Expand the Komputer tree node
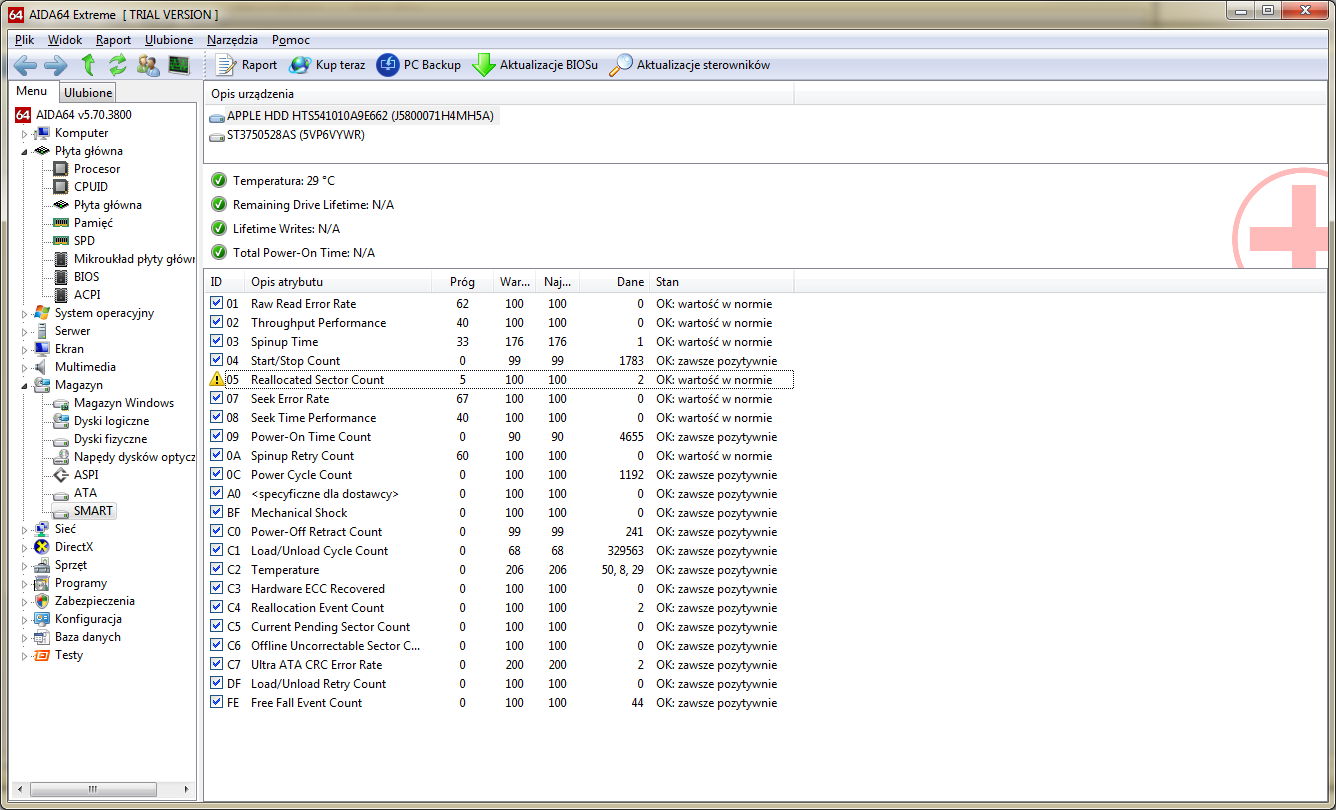 [x=24, y=133]
